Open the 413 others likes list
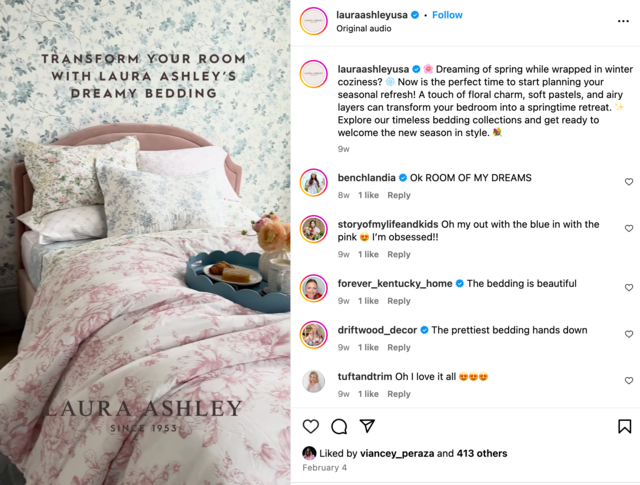This screenshot has height=485, width=640. tap(482, 454)
